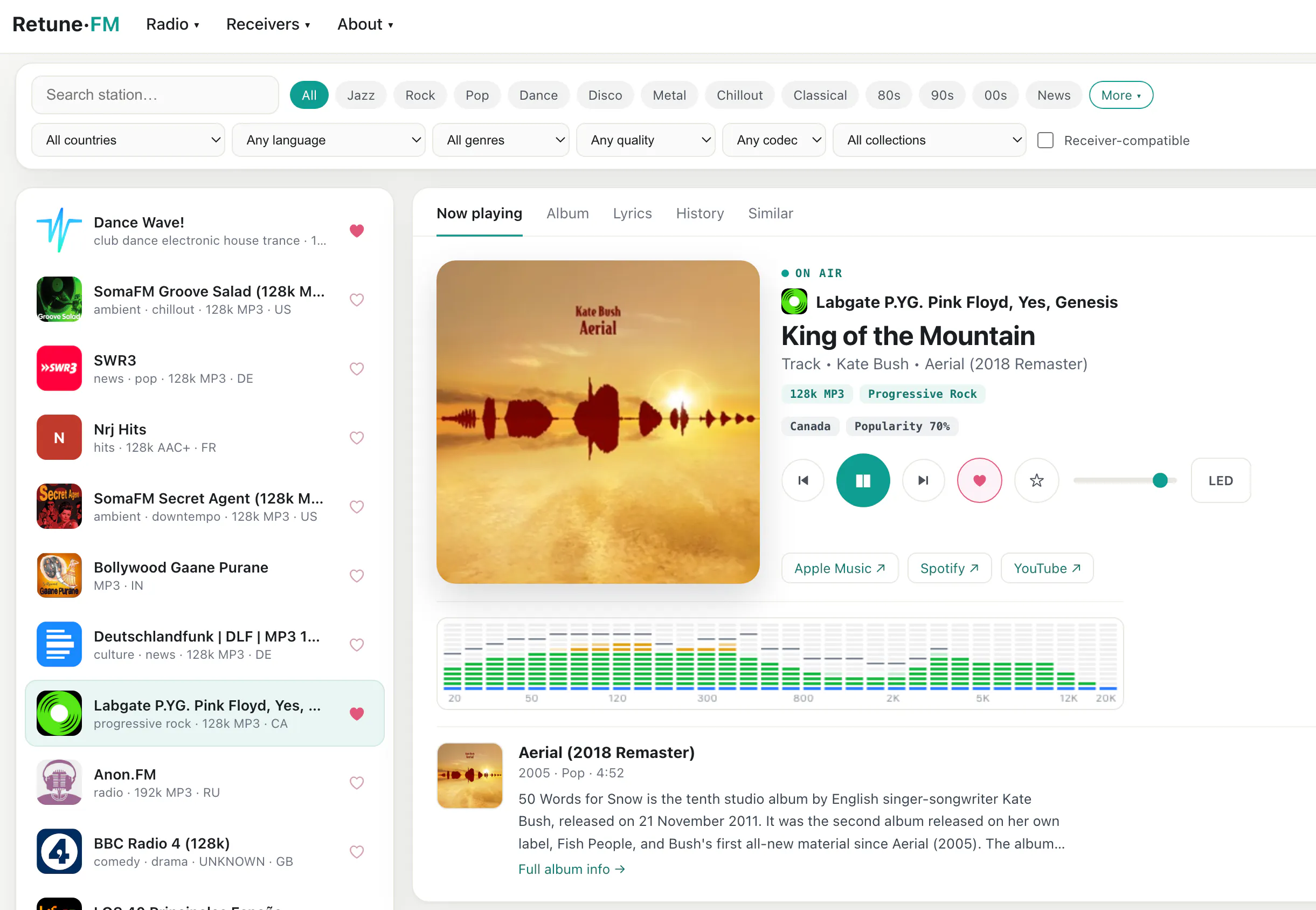Click the Retune·FM logo
This screenshot has height=910, width=1316.
(66, 24)
